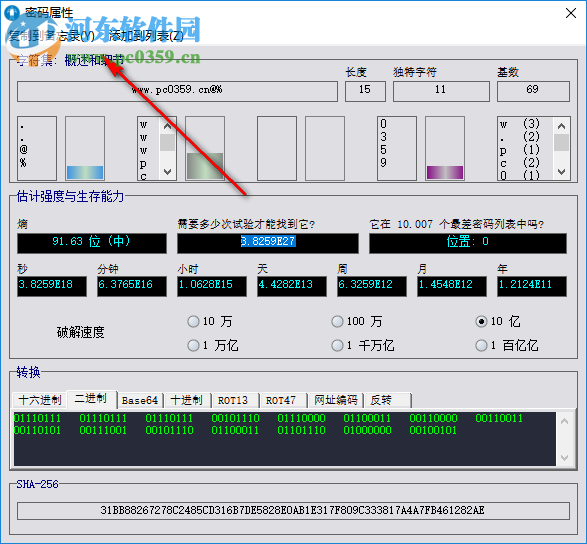This screenshot has width=587, height=544.
Task: Click the blue symbols proportion bar
Action: (85, 172)
